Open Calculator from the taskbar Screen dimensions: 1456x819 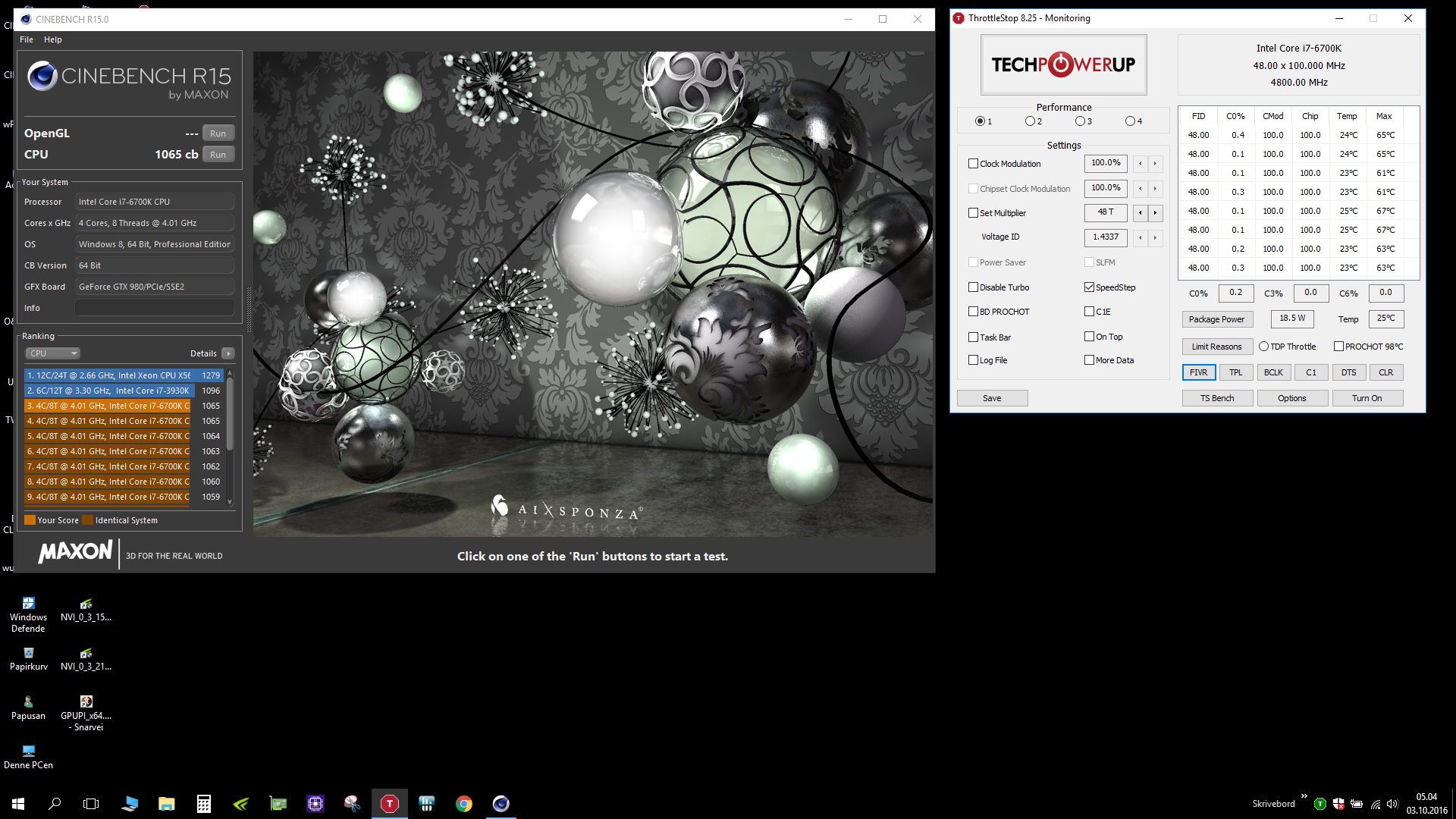[x=203, y=804]
